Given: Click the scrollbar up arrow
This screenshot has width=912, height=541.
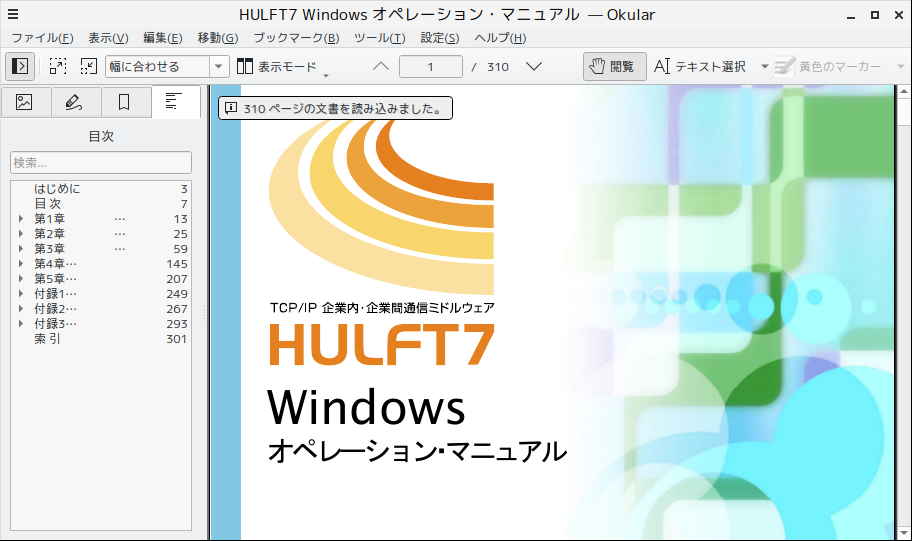Looking at the screenshot, I should pyautogui.click(x=904, y=91).
